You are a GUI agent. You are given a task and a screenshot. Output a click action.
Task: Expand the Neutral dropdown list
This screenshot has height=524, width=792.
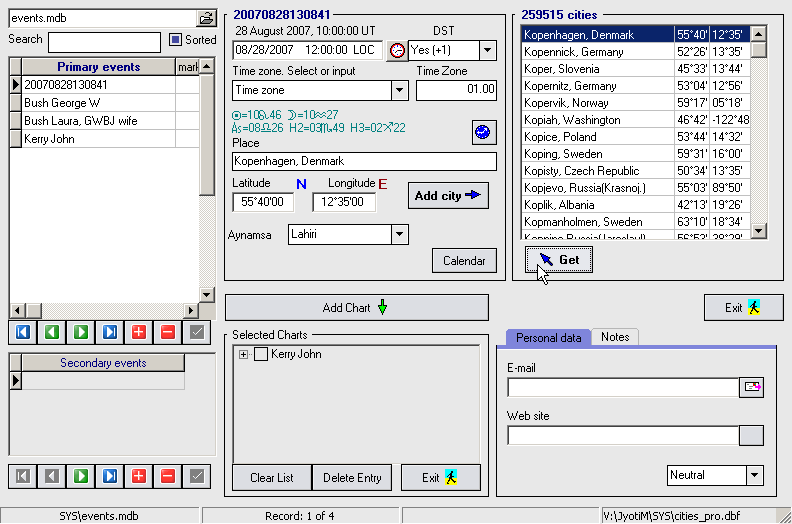click(754, 475)
